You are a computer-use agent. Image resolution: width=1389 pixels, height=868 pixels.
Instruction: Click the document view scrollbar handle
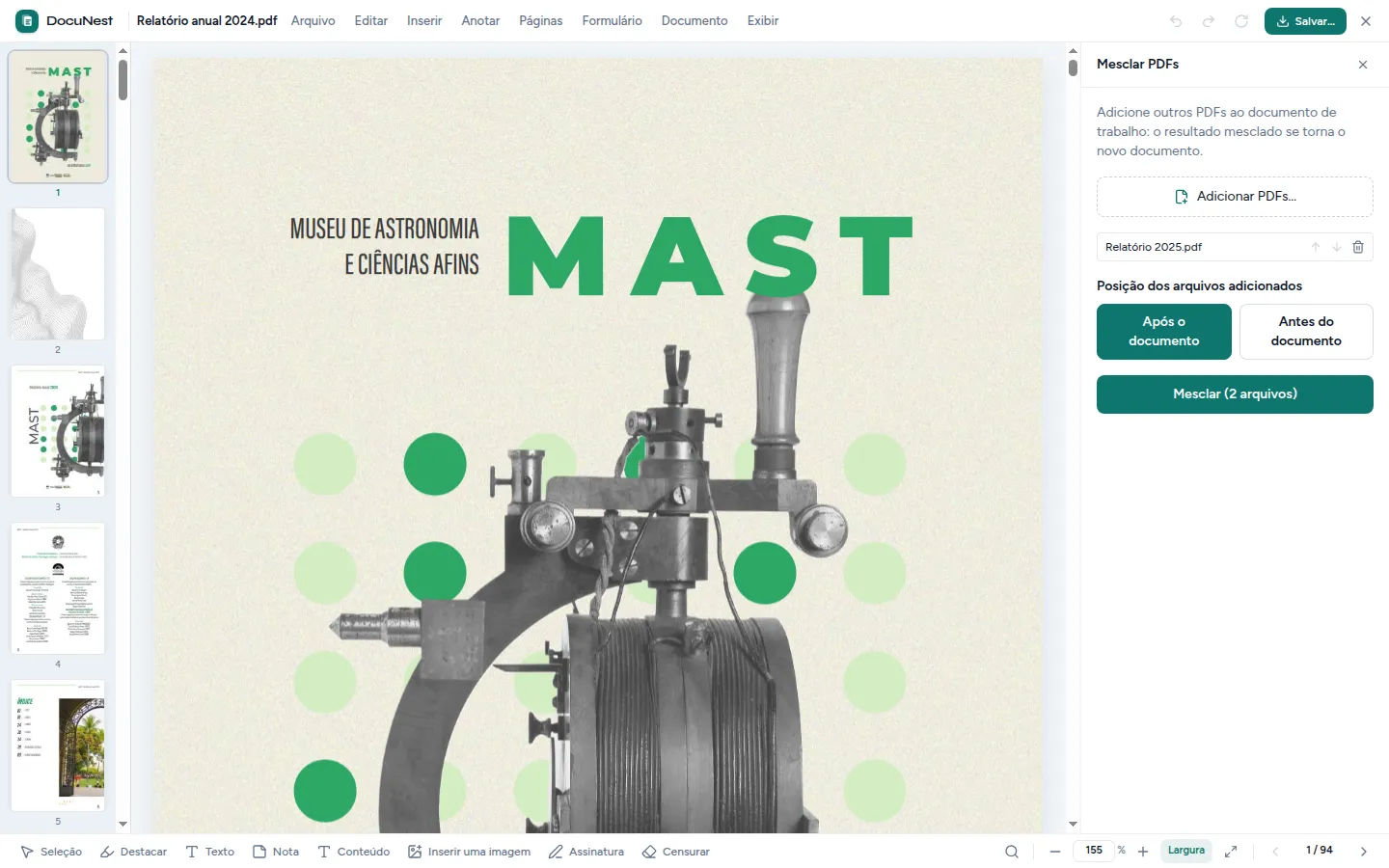1073,68
